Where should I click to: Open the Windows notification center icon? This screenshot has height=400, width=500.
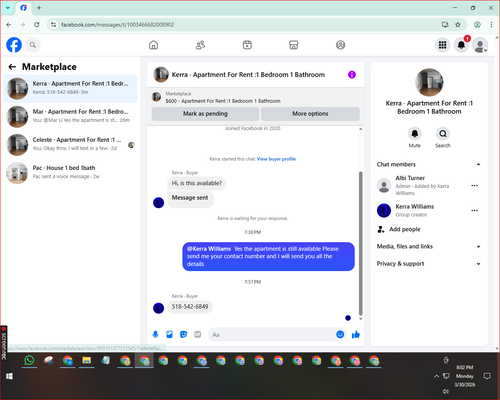coord(487,376)
